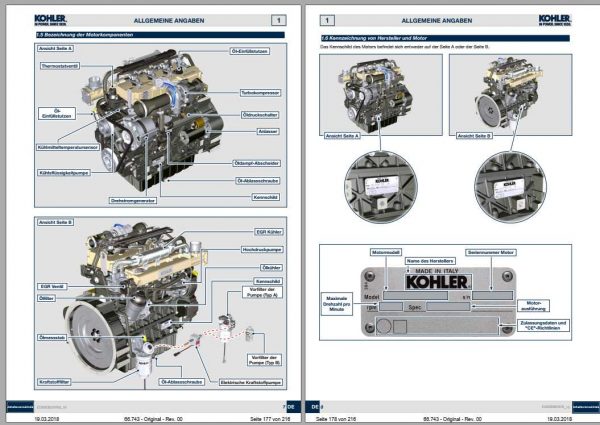
Task: Click the DE language marker on the left page footer
Action: [291, 407]
